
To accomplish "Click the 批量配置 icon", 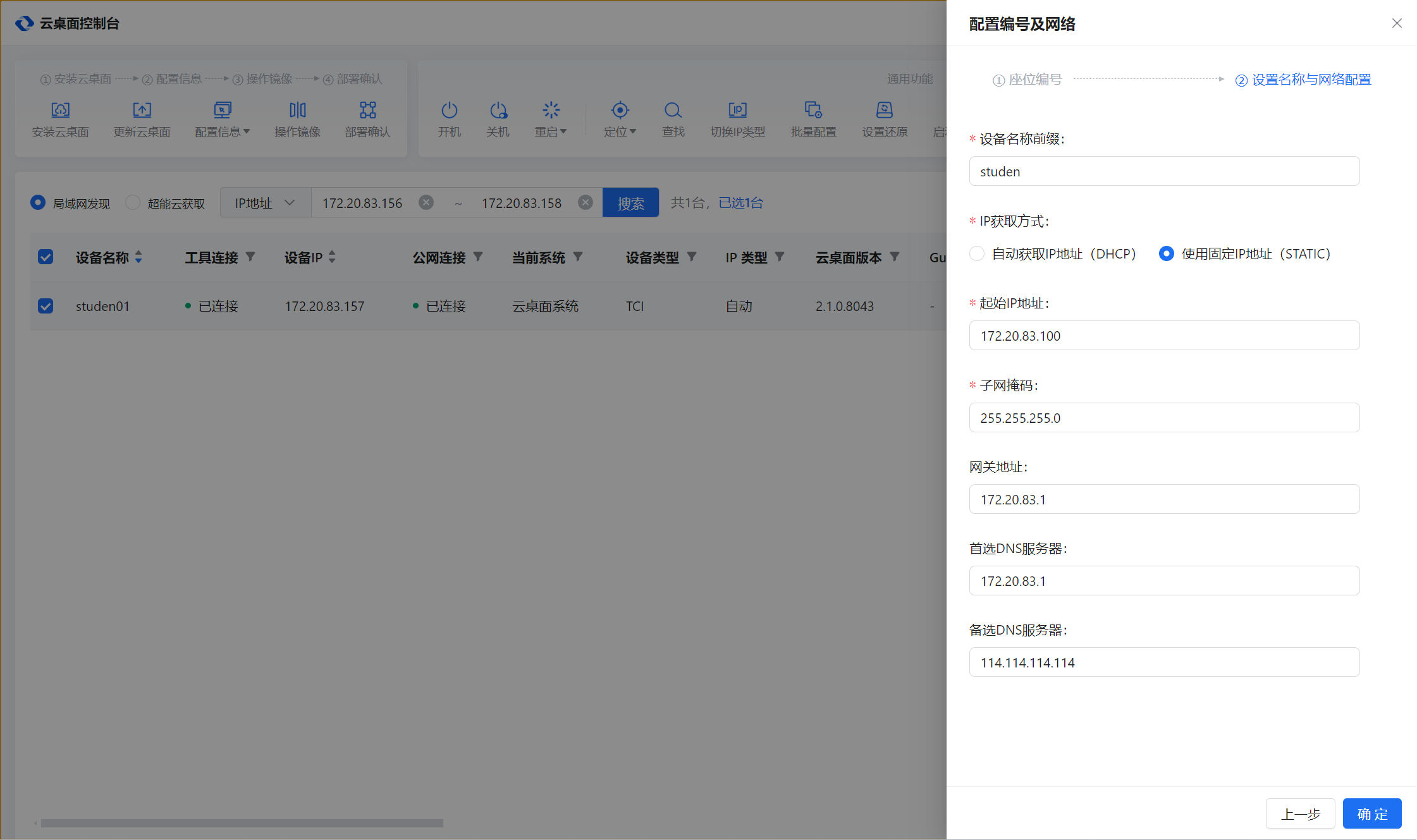I will pos(813,111).
